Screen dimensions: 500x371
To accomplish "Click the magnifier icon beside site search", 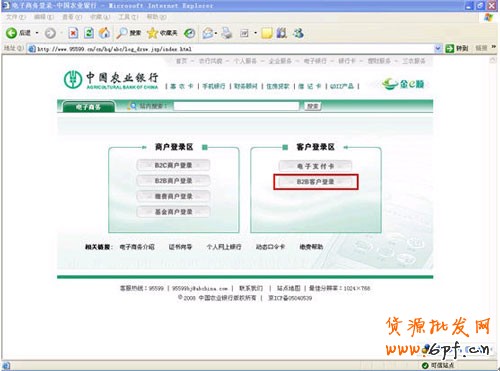I will coord(132,106).
